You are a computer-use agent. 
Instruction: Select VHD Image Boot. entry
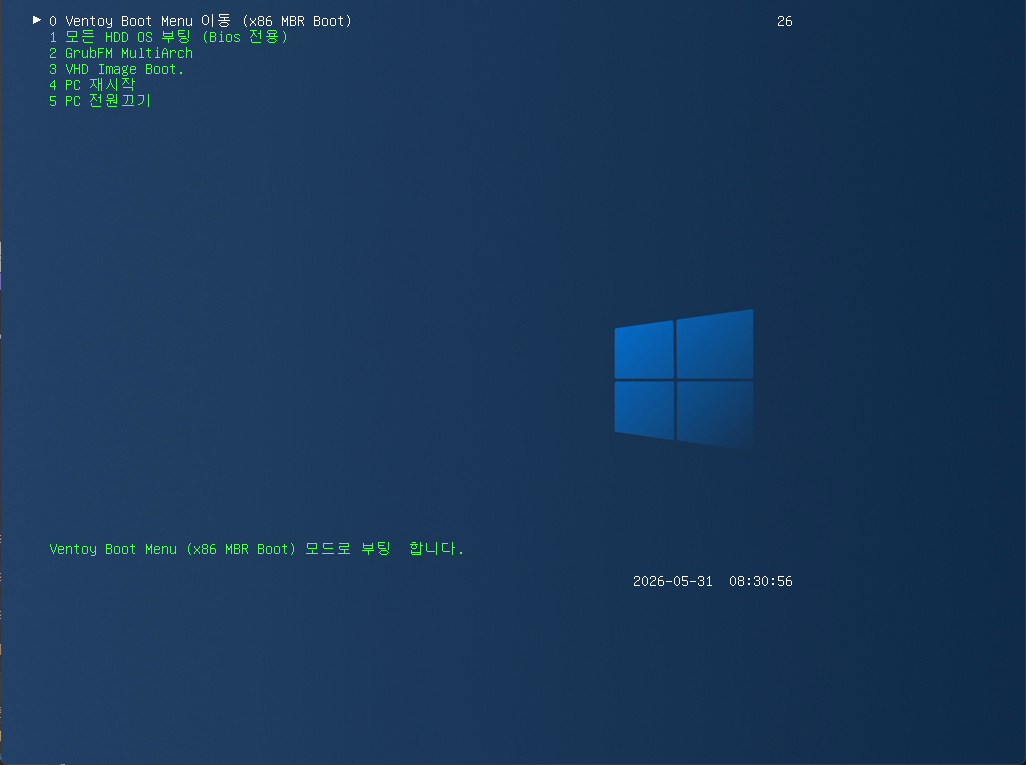(116, 69)
